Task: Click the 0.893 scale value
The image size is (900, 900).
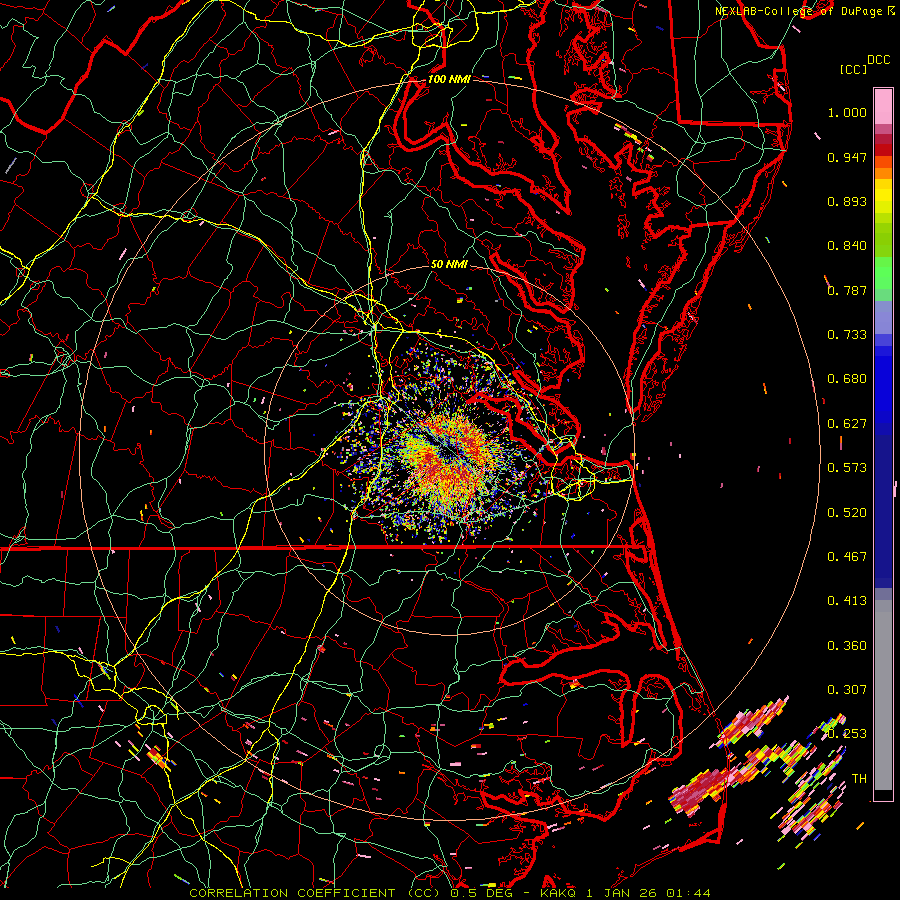Action: (847, 201)
